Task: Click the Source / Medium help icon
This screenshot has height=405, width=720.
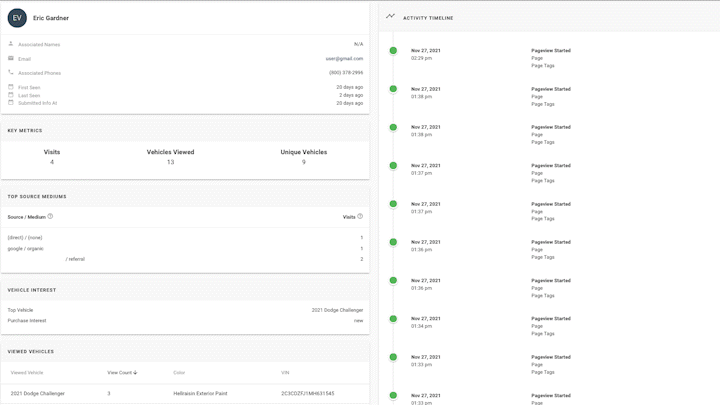Action: tap(50, 216)
